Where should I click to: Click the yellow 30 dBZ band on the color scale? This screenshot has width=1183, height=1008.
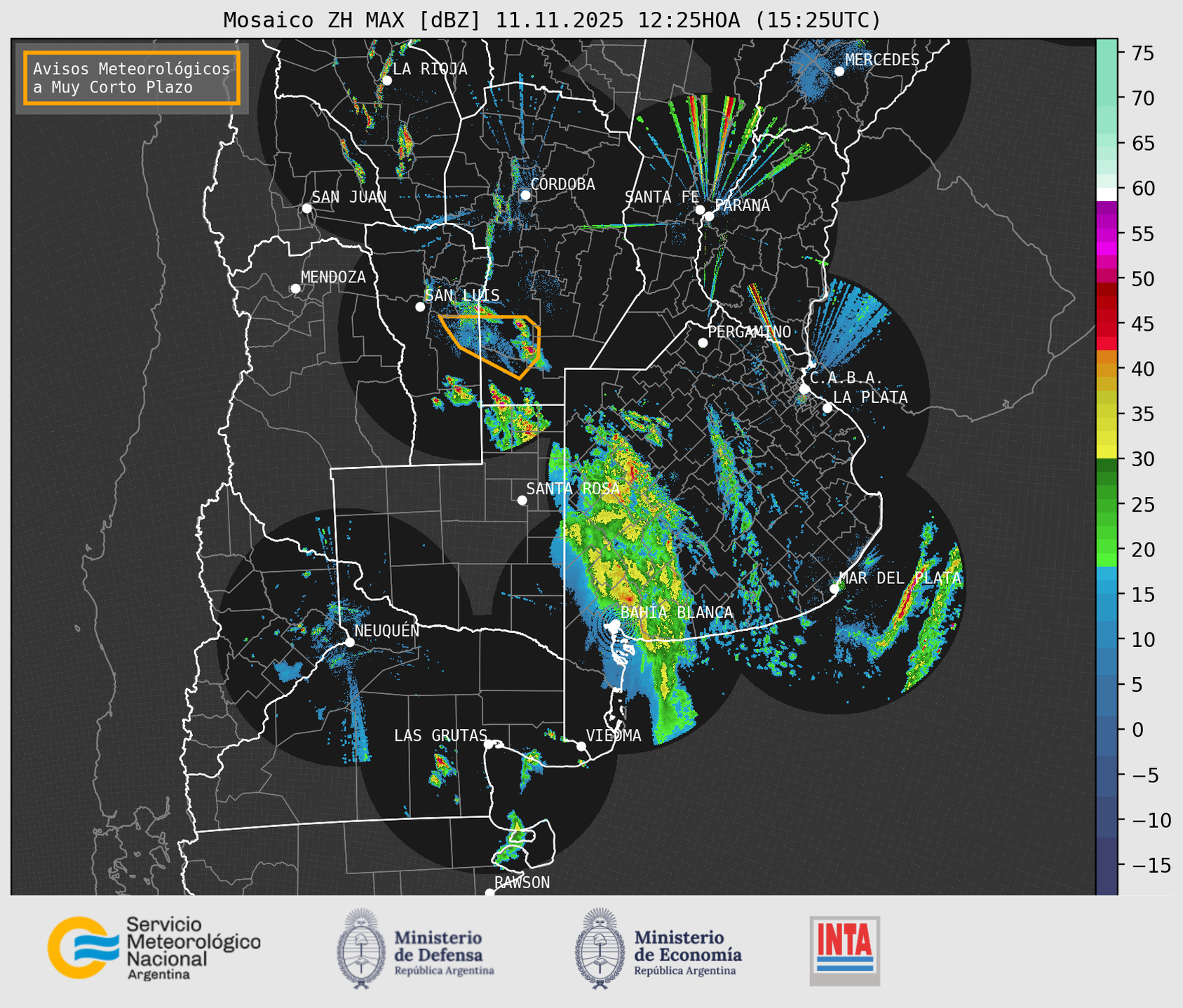click(1107, 452)
